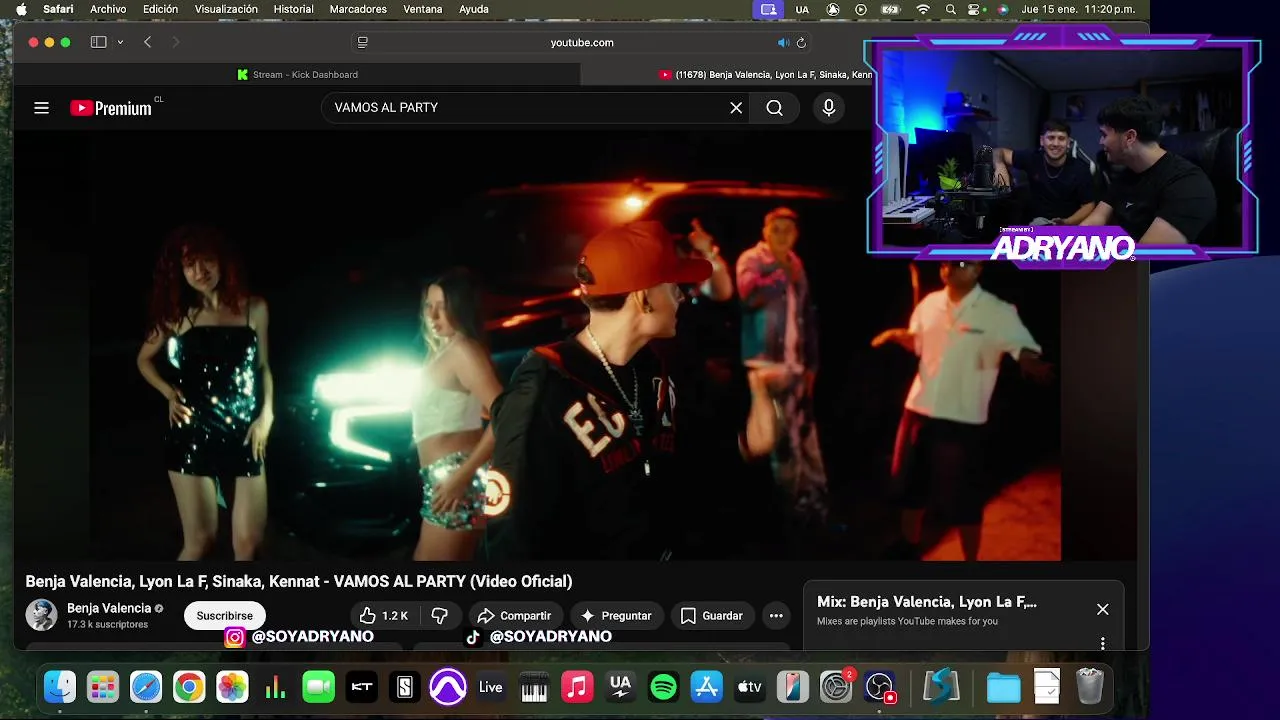
Task: Close the Mix playlist panel
Action: [x=1102, y=609]
